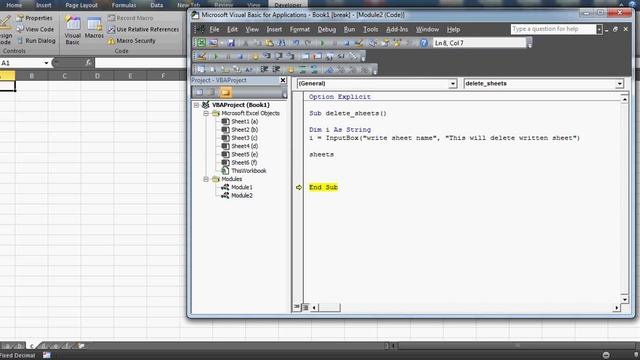This screenshot has height=360, width=640.
Task: Select Sheet3 (c) in the project tree
Action: (x=244, y=138)
